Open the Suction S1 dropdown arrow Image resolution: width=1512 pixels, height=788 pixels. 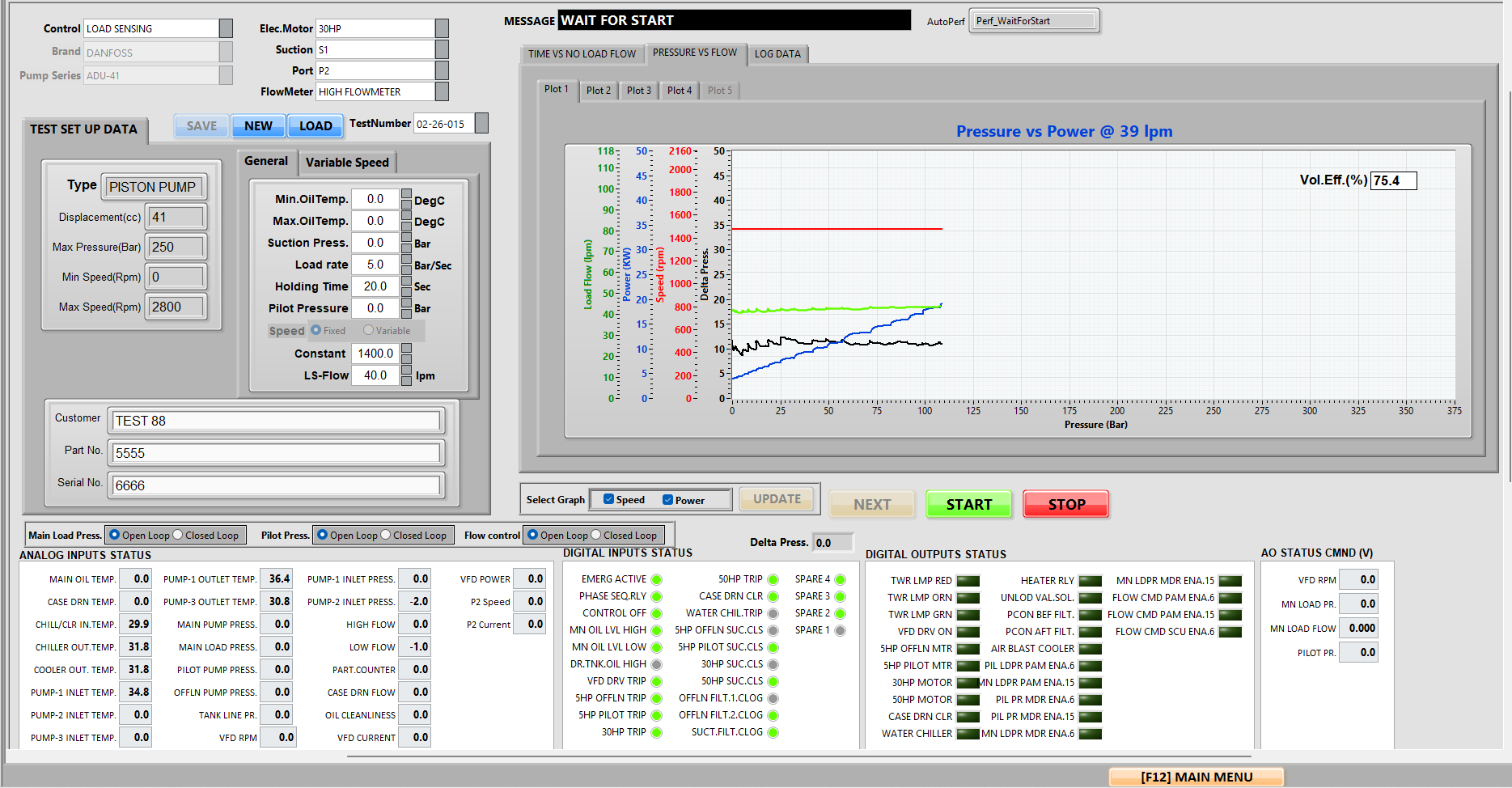(x=442, y=49)
